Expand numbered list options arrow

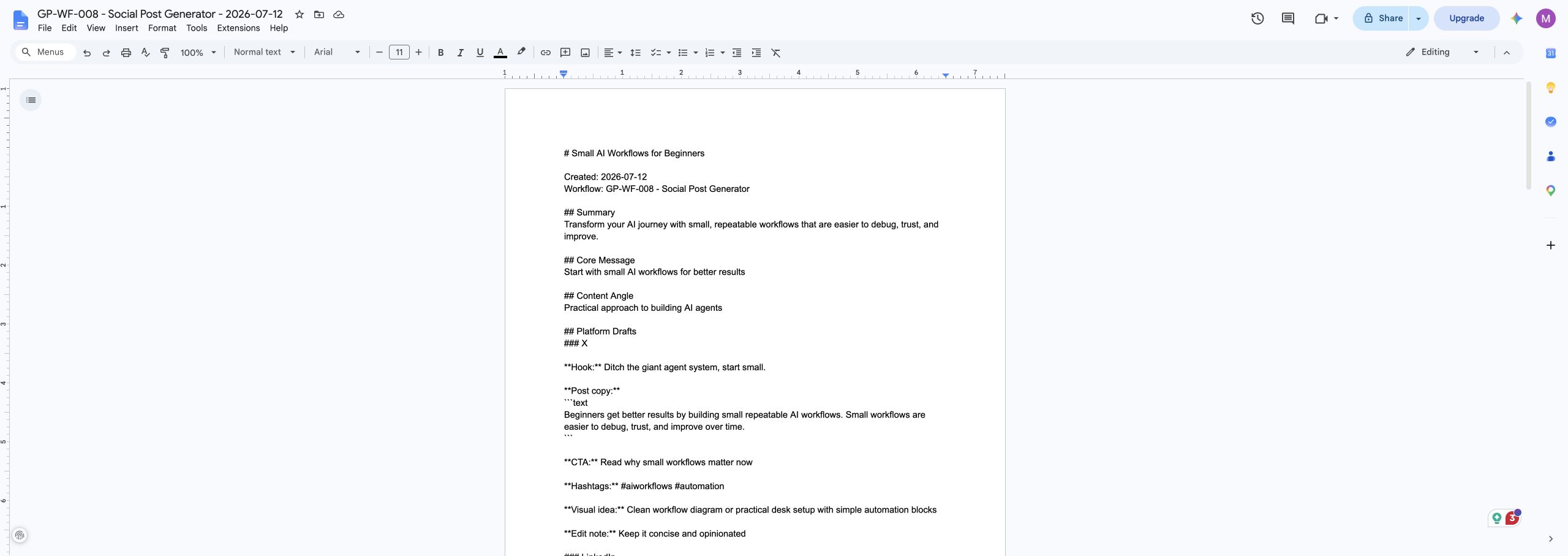(723, 53)
